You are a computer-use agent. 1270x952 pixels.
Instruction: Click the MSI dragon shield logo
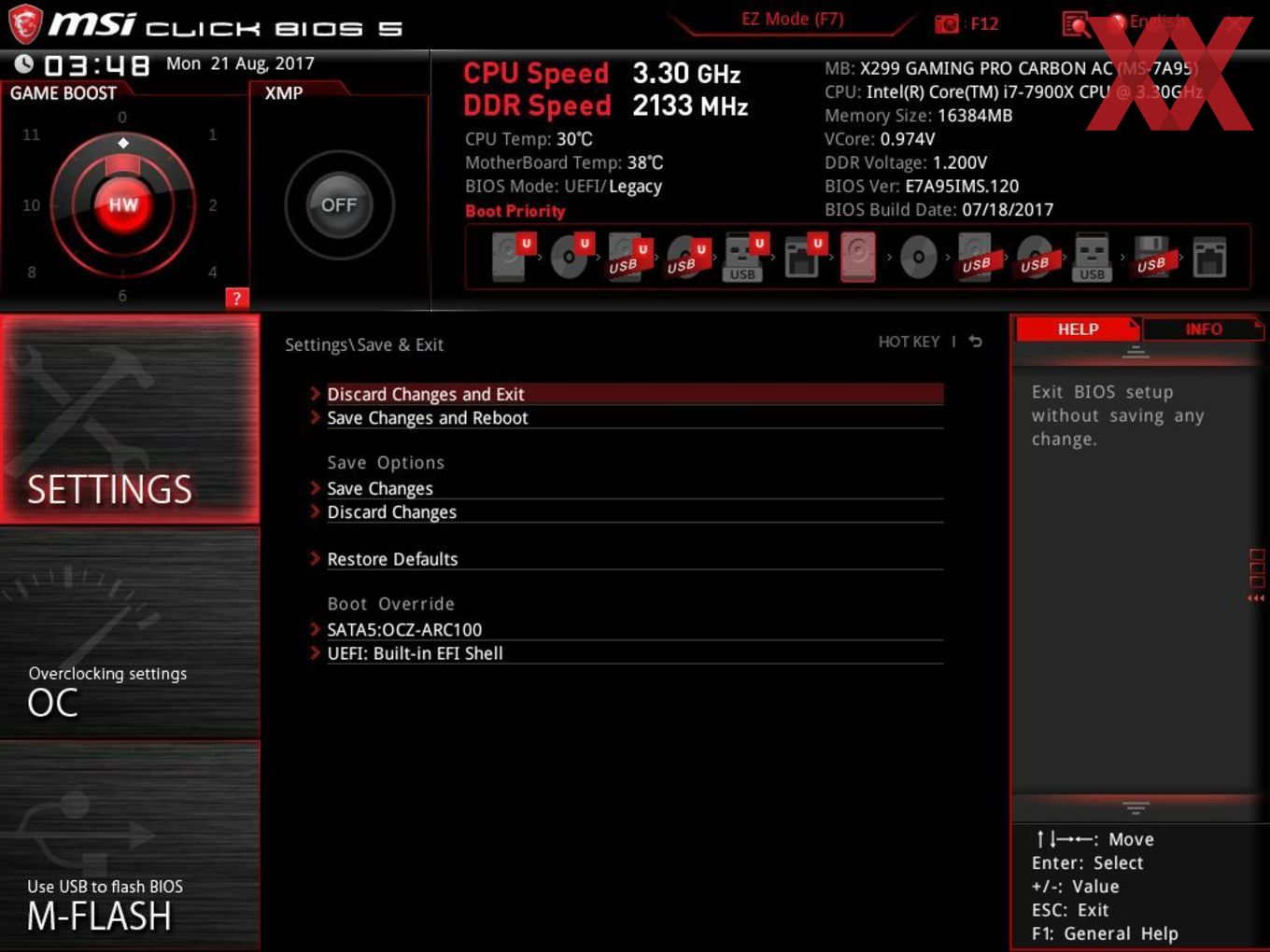click(25, 23)
